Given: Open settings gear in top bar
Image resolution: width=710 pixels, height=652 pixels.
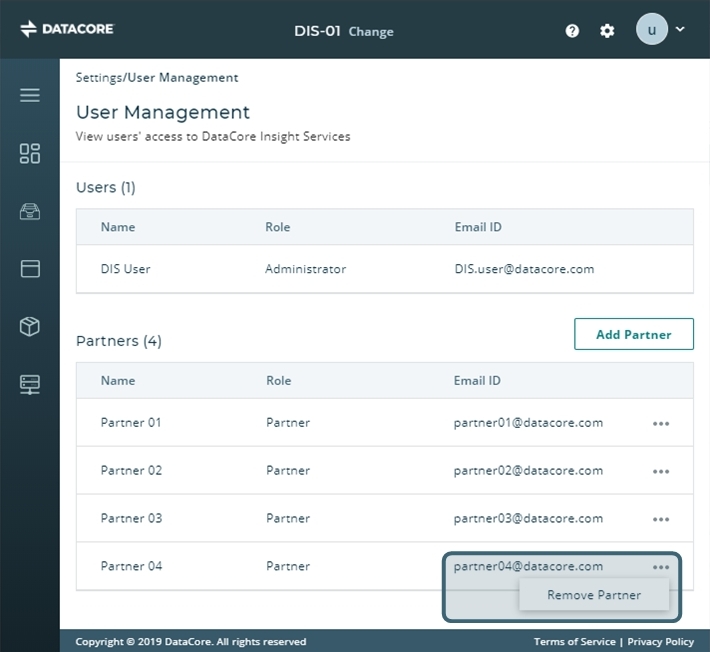Looking at the screenshot, I should point(607,31).
